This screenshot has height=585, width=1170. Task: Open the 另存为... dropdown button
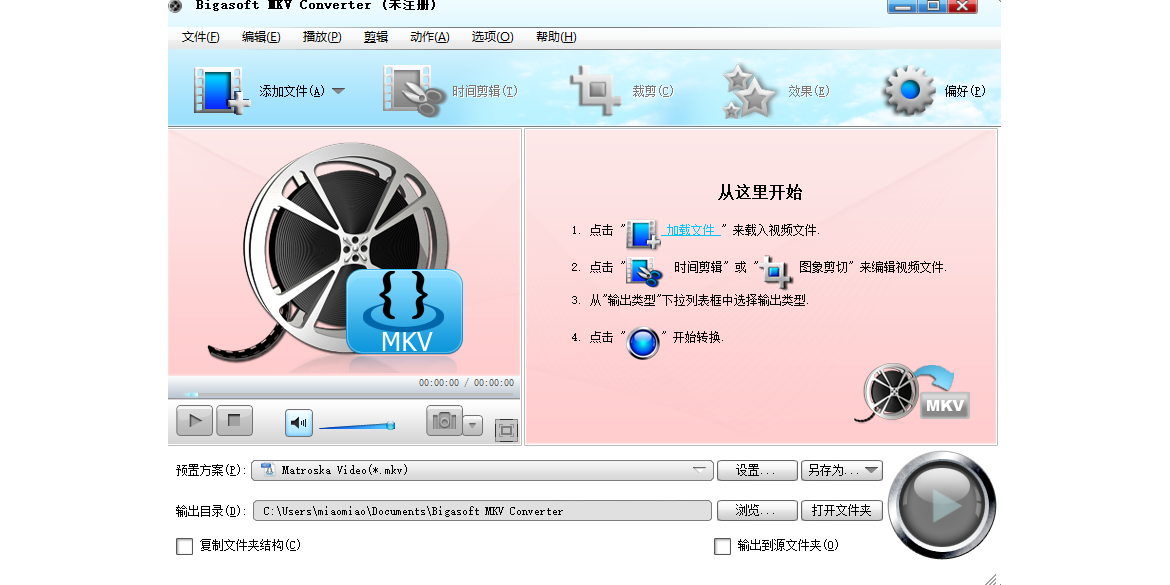tap(842, 470)
